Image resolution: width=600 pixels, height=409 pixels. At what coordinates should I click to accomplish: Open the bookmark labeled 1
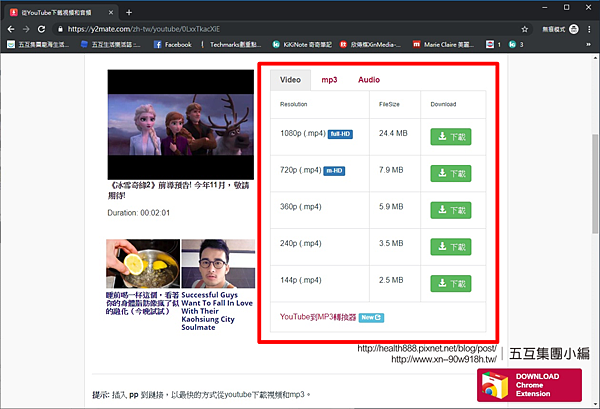point(494,44)
